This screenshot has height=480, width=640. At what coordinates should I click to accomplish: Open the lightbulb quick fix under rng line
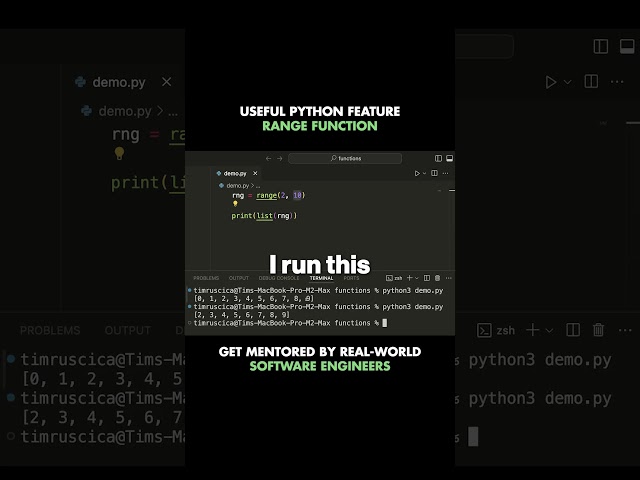(235, 204)
